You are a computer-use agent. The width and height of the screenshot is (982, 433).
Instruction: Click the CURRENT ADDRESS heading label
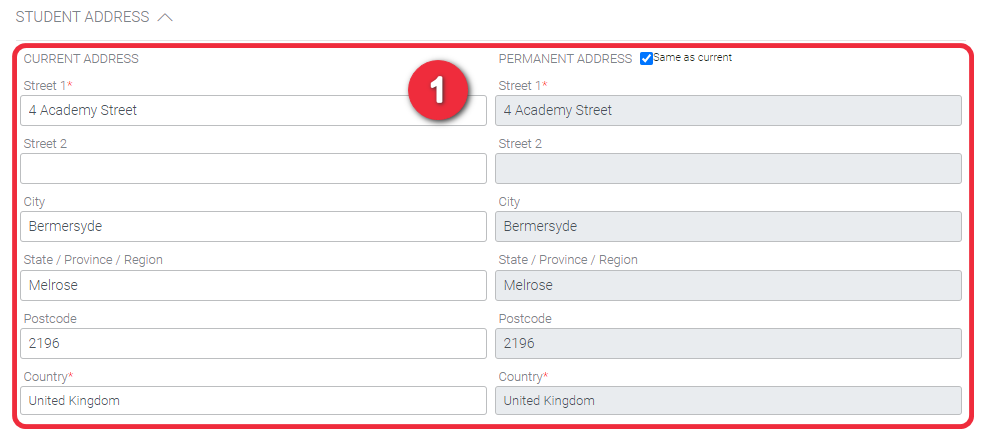pos(81,59)
